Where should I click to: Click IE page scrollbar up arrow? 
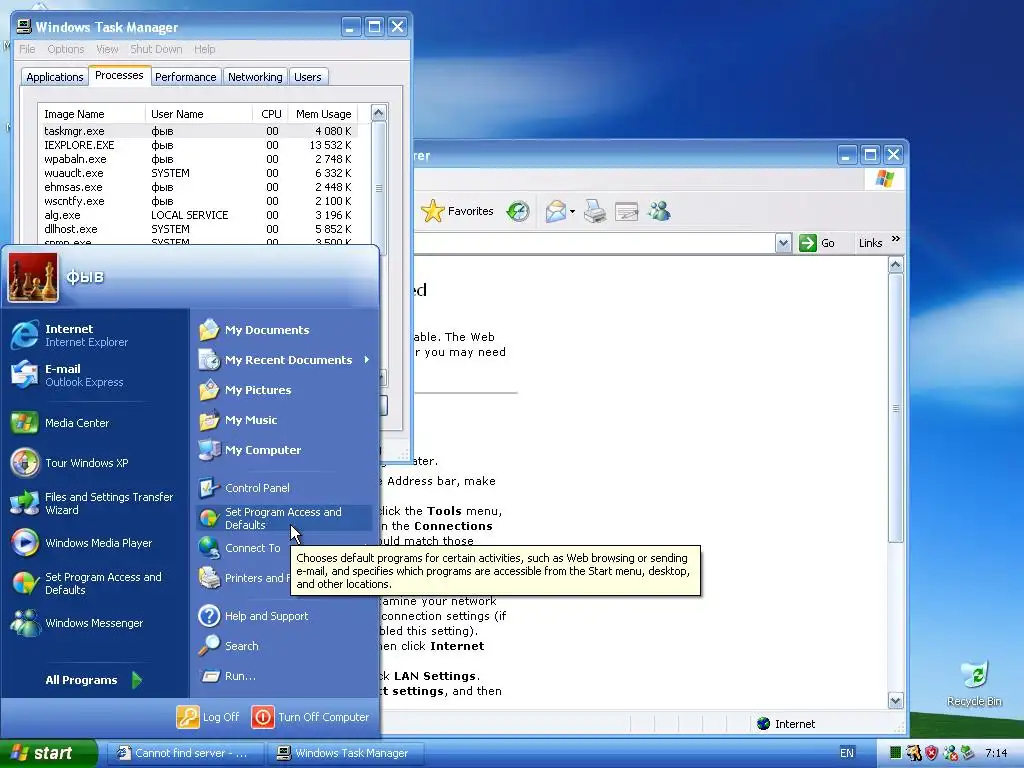[895, 264]
